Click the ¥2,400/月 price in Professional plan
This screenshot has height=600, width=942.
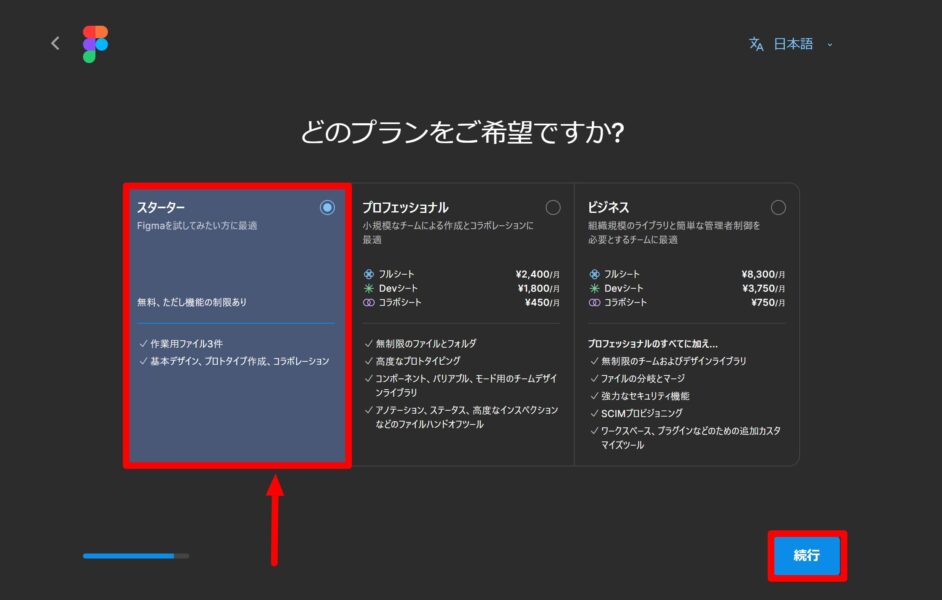(x=537, y=274)
